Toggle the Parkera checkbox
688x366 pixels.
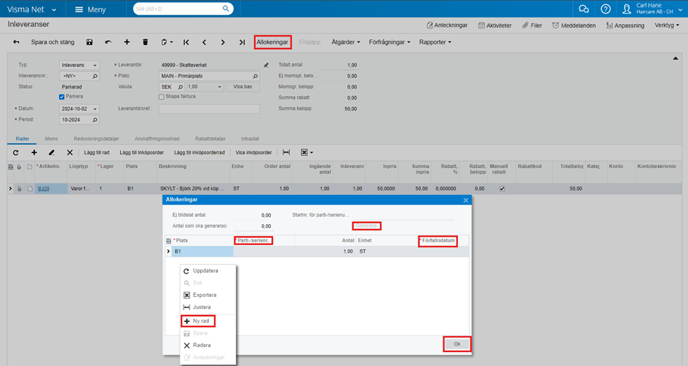point(62,97)
